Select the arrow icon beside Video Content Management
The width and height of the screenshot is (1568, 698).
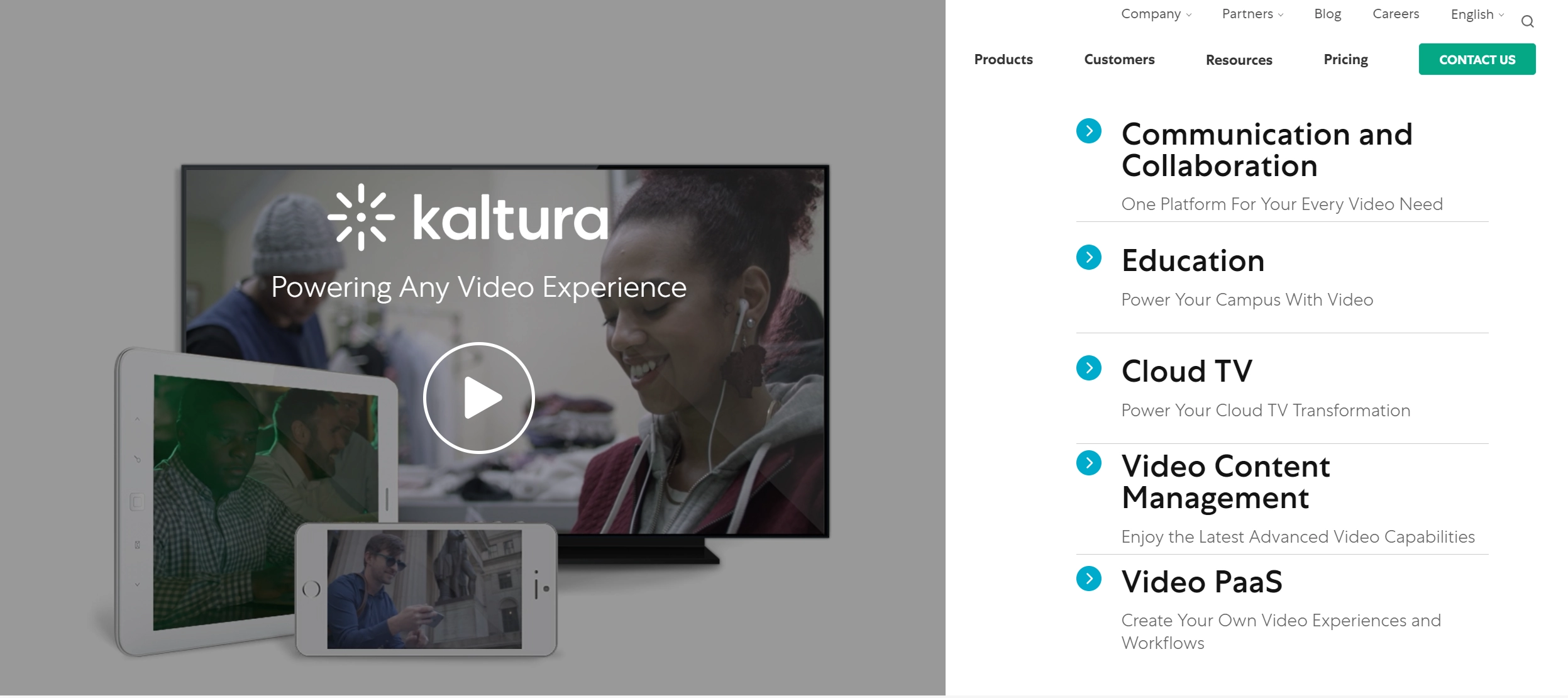click(x=1088, y=464)
